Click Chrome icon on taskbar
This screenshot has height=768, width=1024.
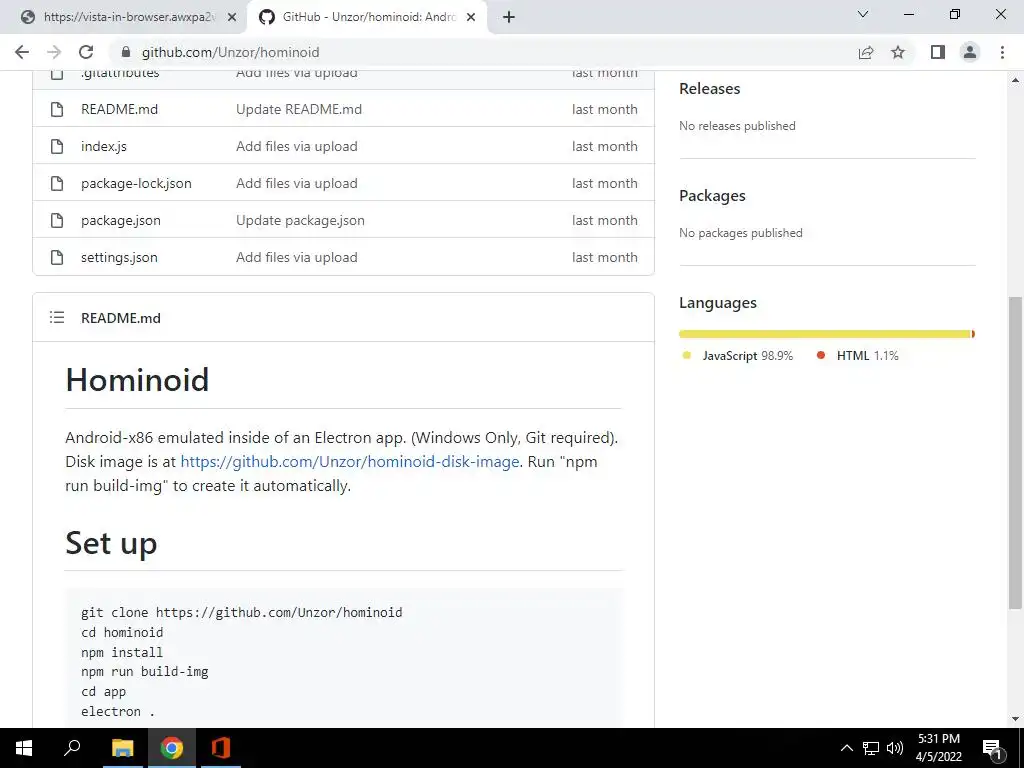coord(172,748)
